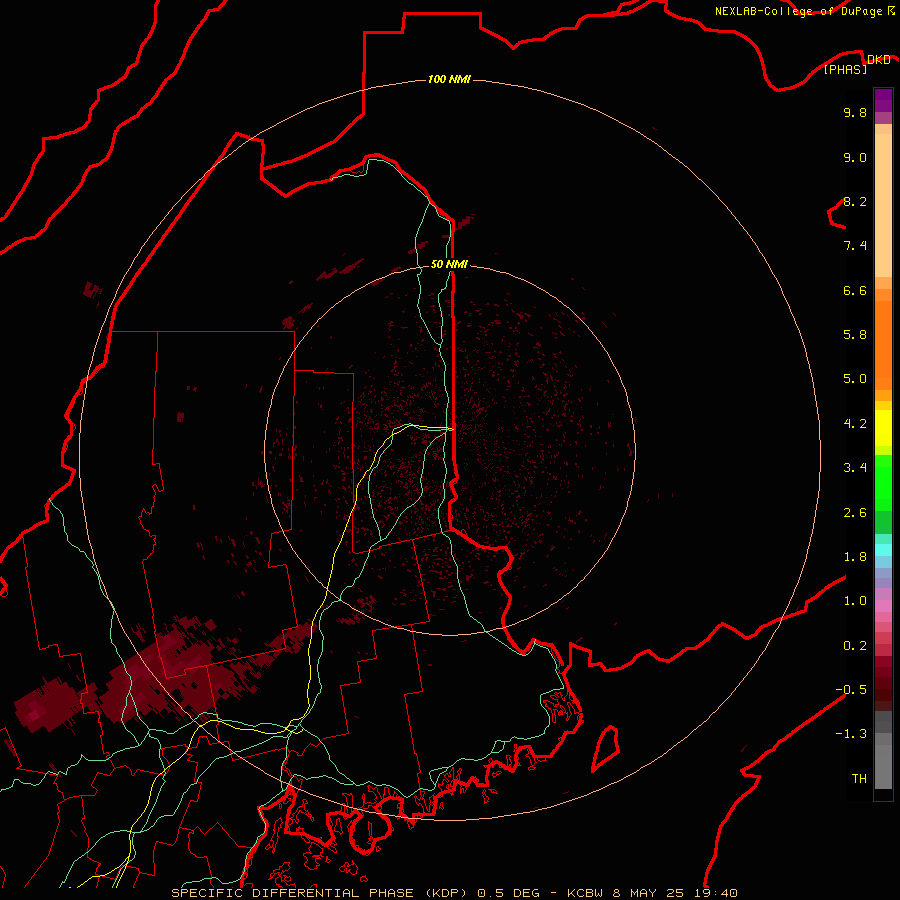Pick the cyan band on color scale
The height and width of the screenshot is (900, 900).
[883, 550]
